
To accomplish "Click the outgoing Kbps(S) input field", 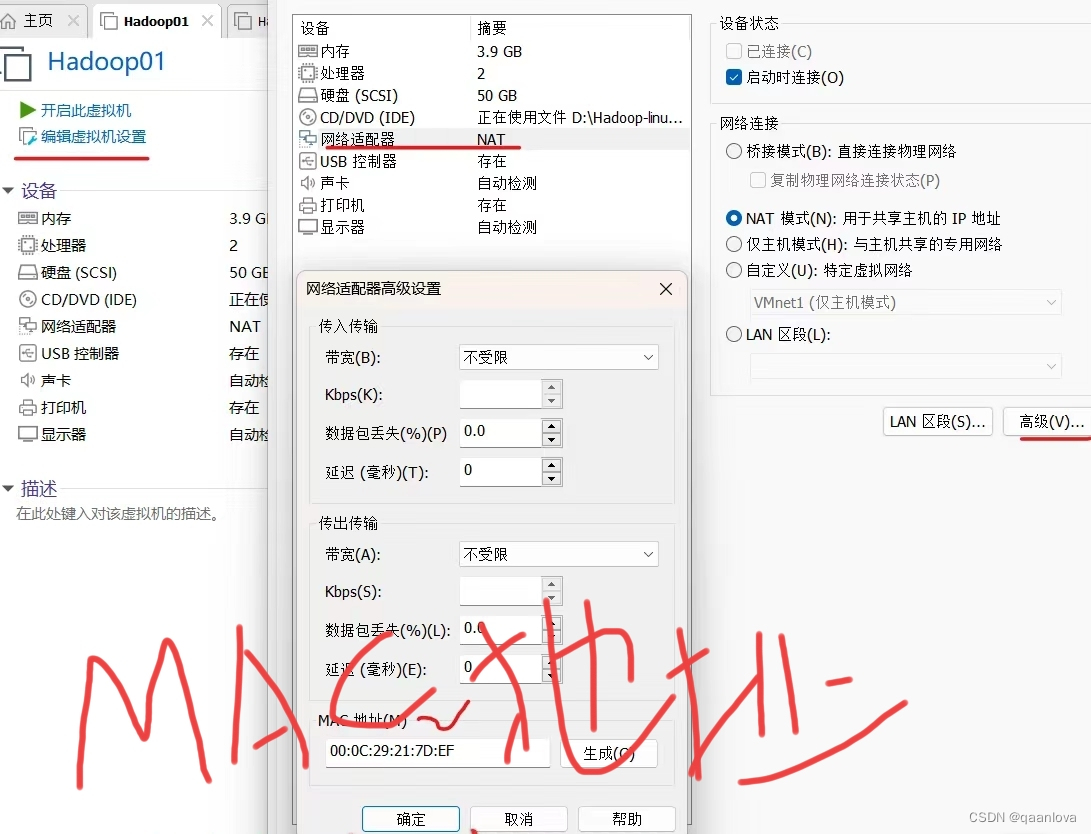I will (x=501, y=591).
